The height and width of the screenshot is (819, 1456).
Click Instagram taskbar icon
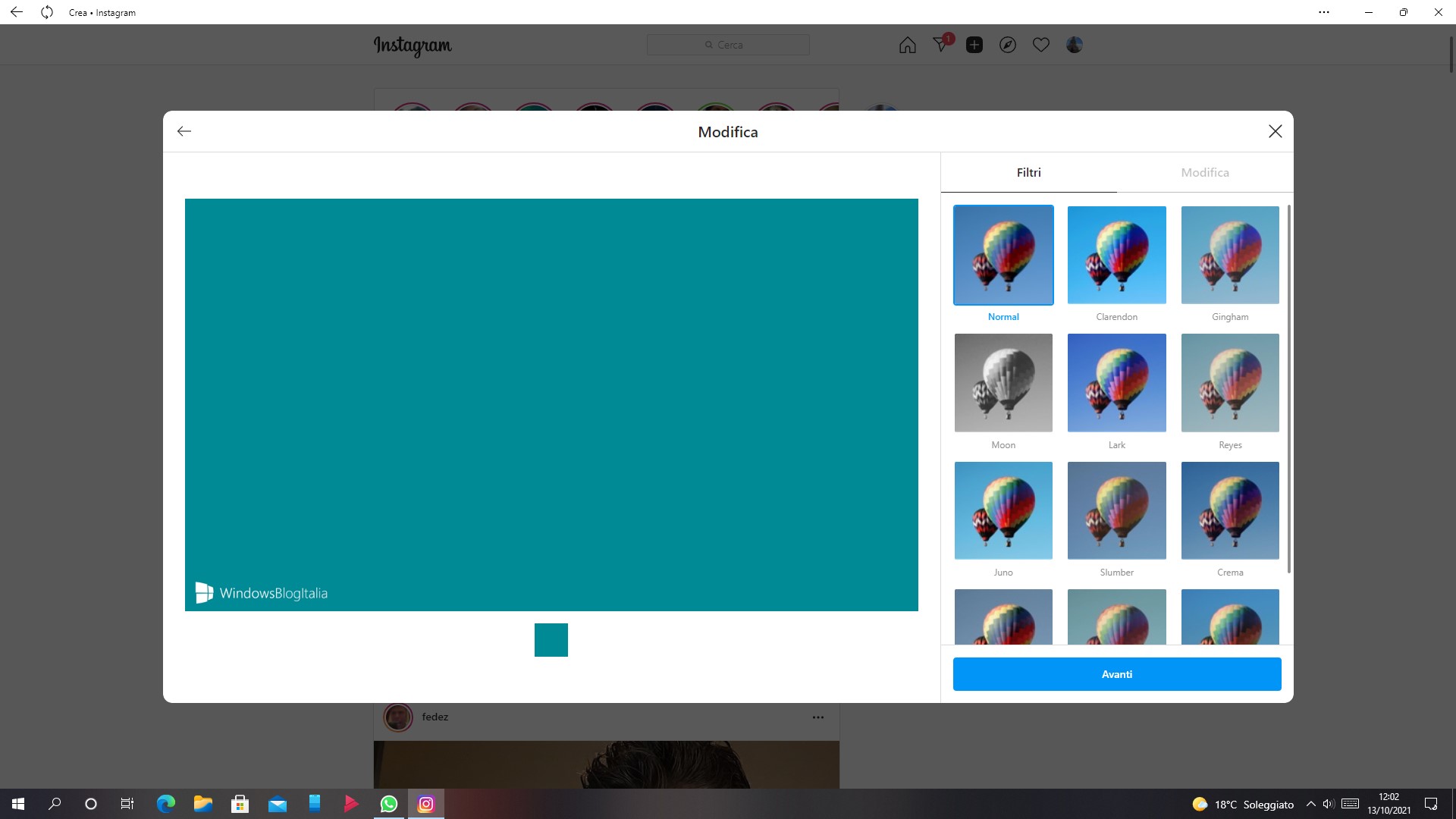pos(426,804)
